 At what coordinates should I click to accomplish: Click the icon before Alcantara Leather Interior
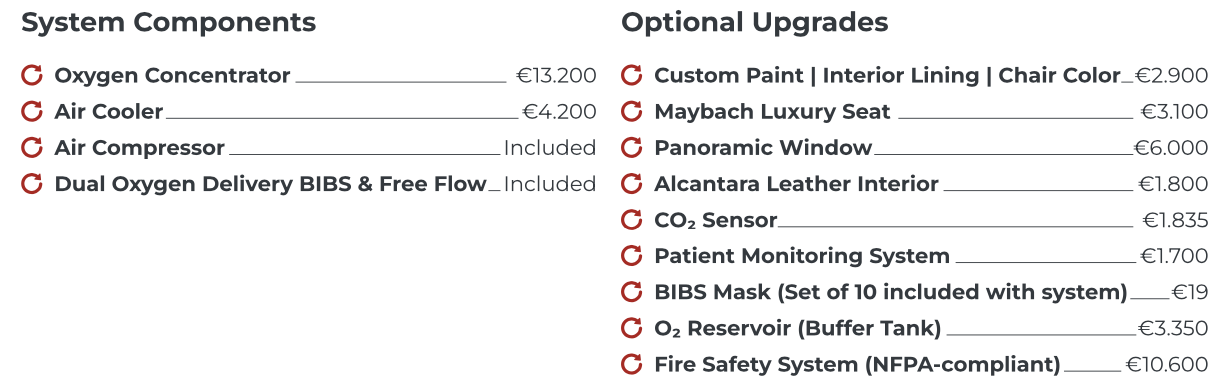[632, 184]
